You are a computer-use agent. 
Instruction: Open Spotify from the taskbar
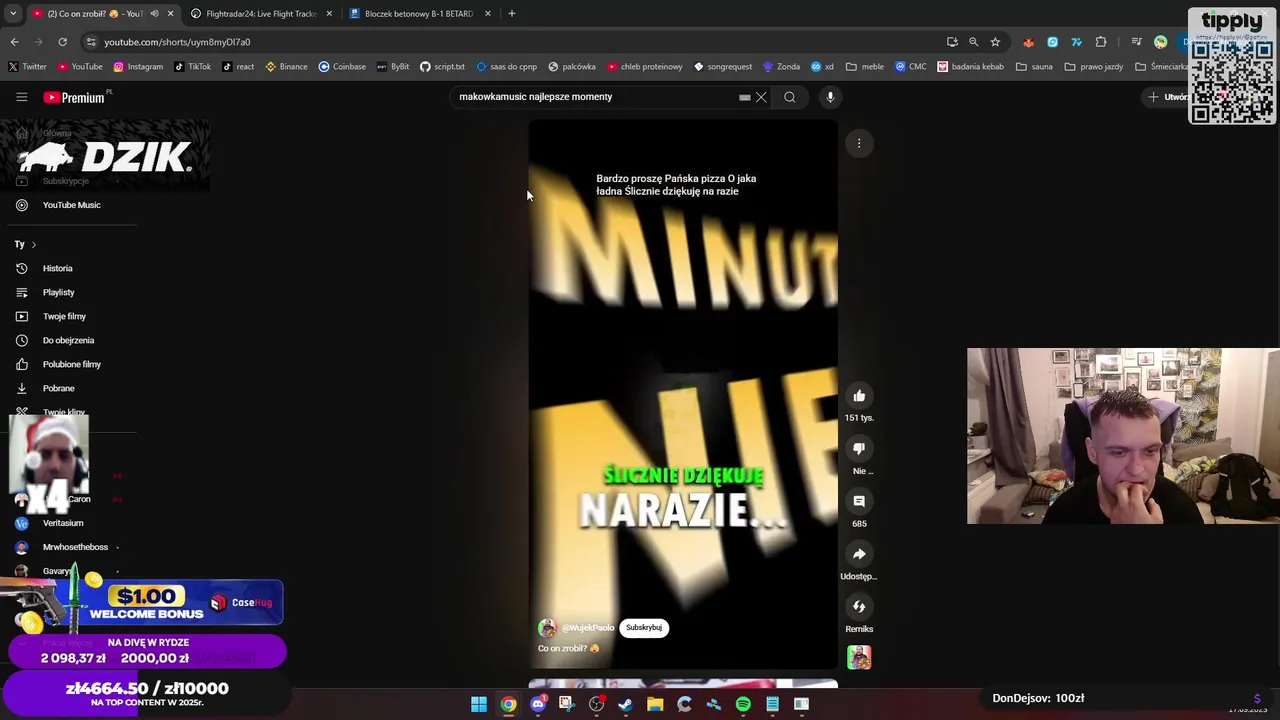743,704
